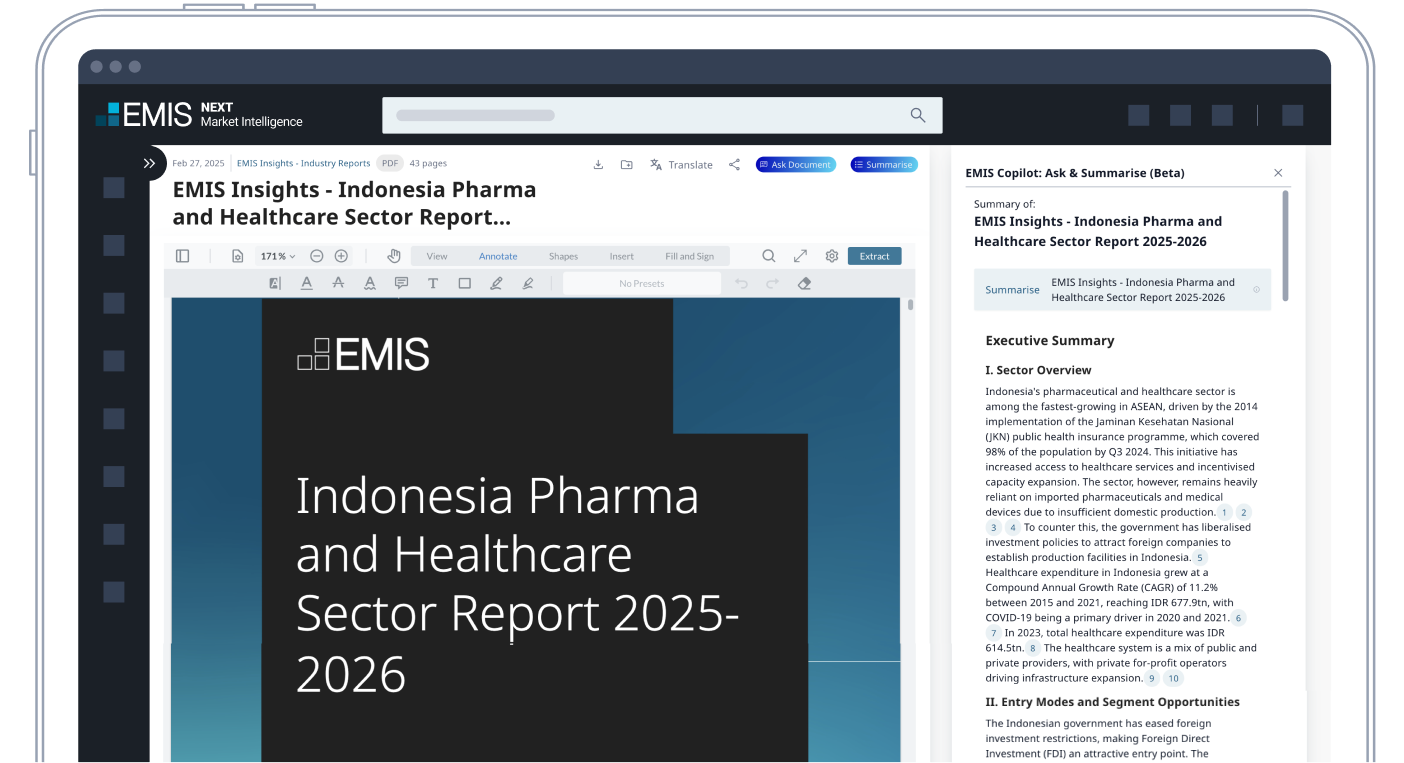Click the Copilot summary panel scrollbar

click(x=1285, y=245)
